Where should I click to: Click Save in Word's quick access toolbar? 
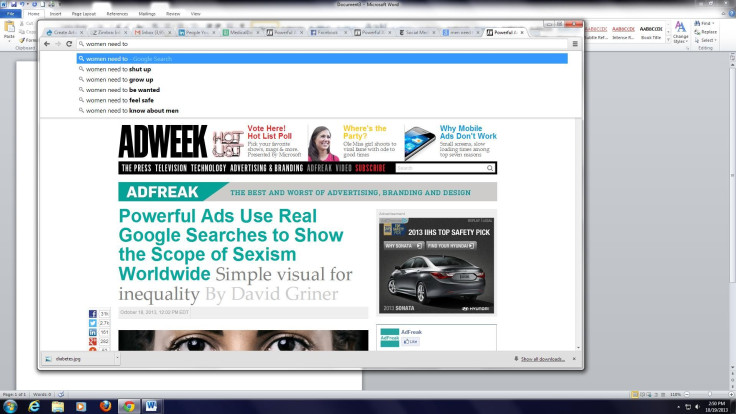point(14,4)
